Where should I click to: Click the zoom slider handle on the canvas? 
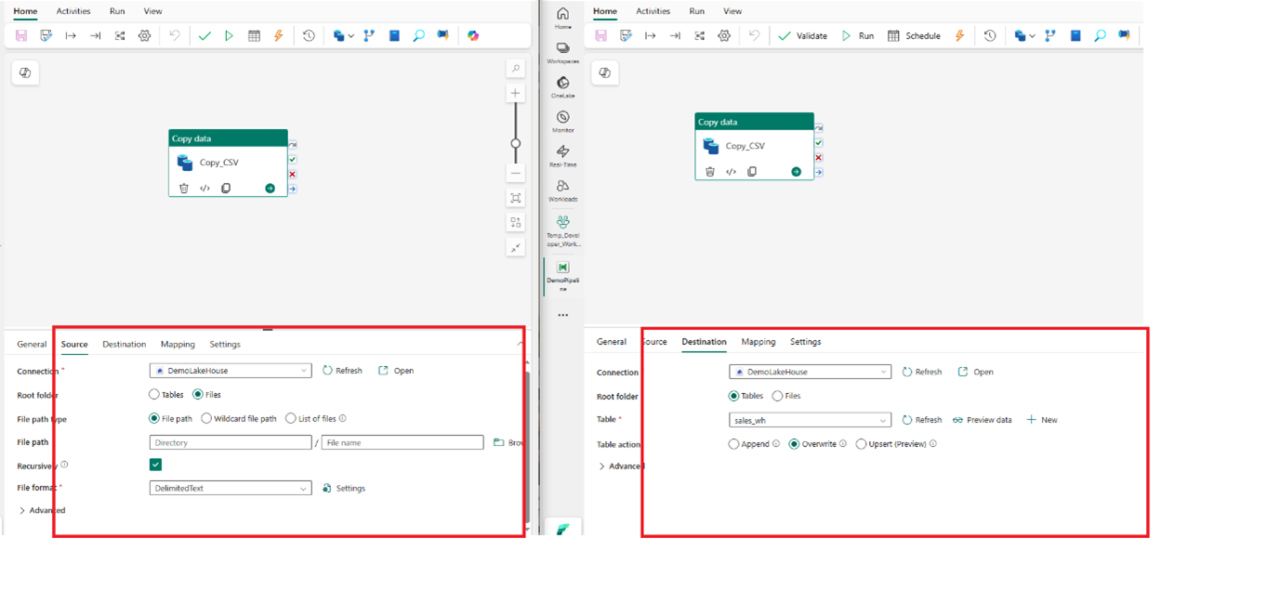click(516, 143)
